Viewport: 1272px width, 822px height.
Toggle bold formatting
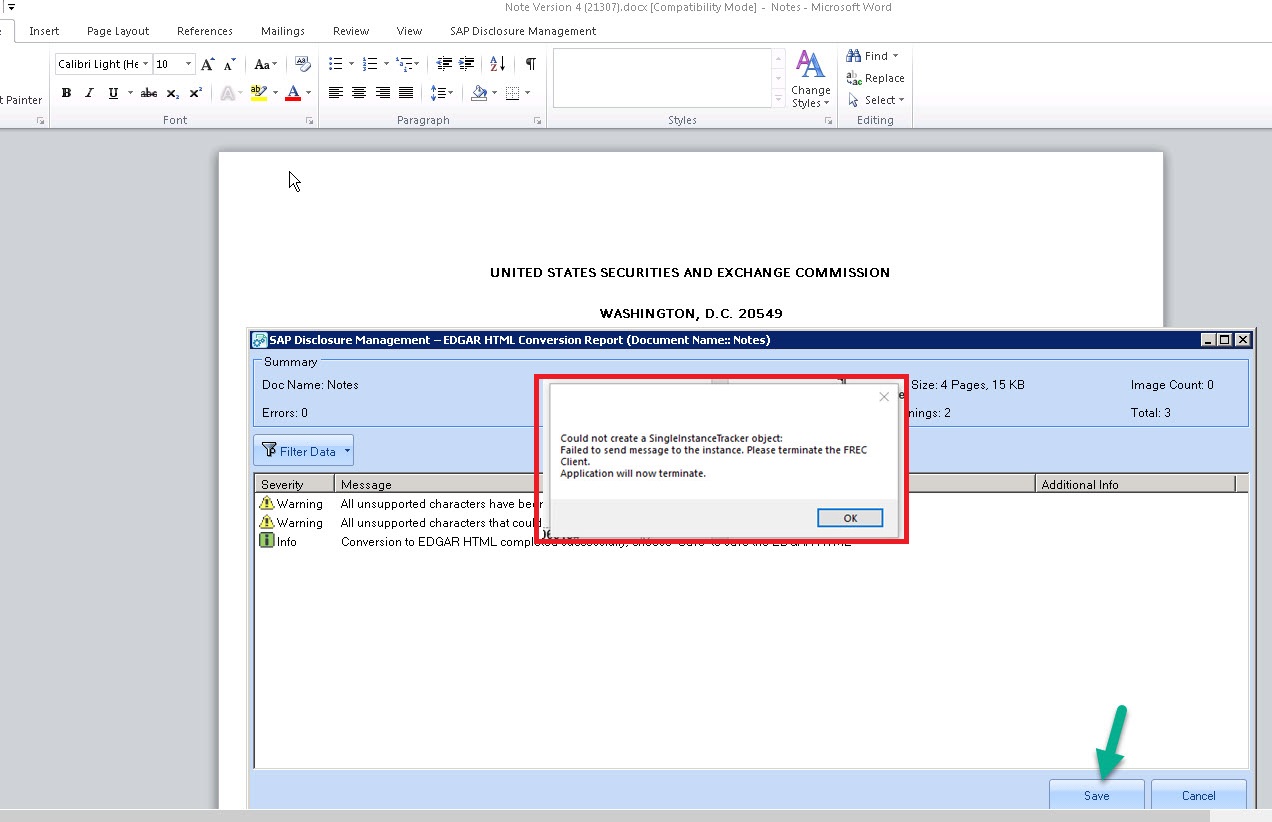(x=67, y=93)
